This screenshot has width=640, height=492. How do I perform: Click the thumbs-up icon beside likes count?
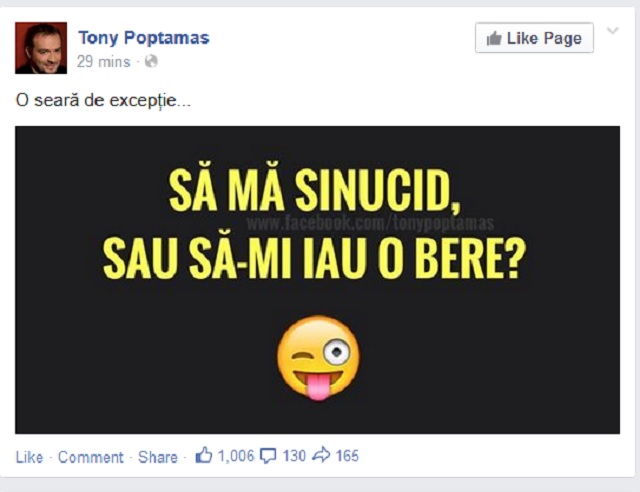tap(204, 456)
